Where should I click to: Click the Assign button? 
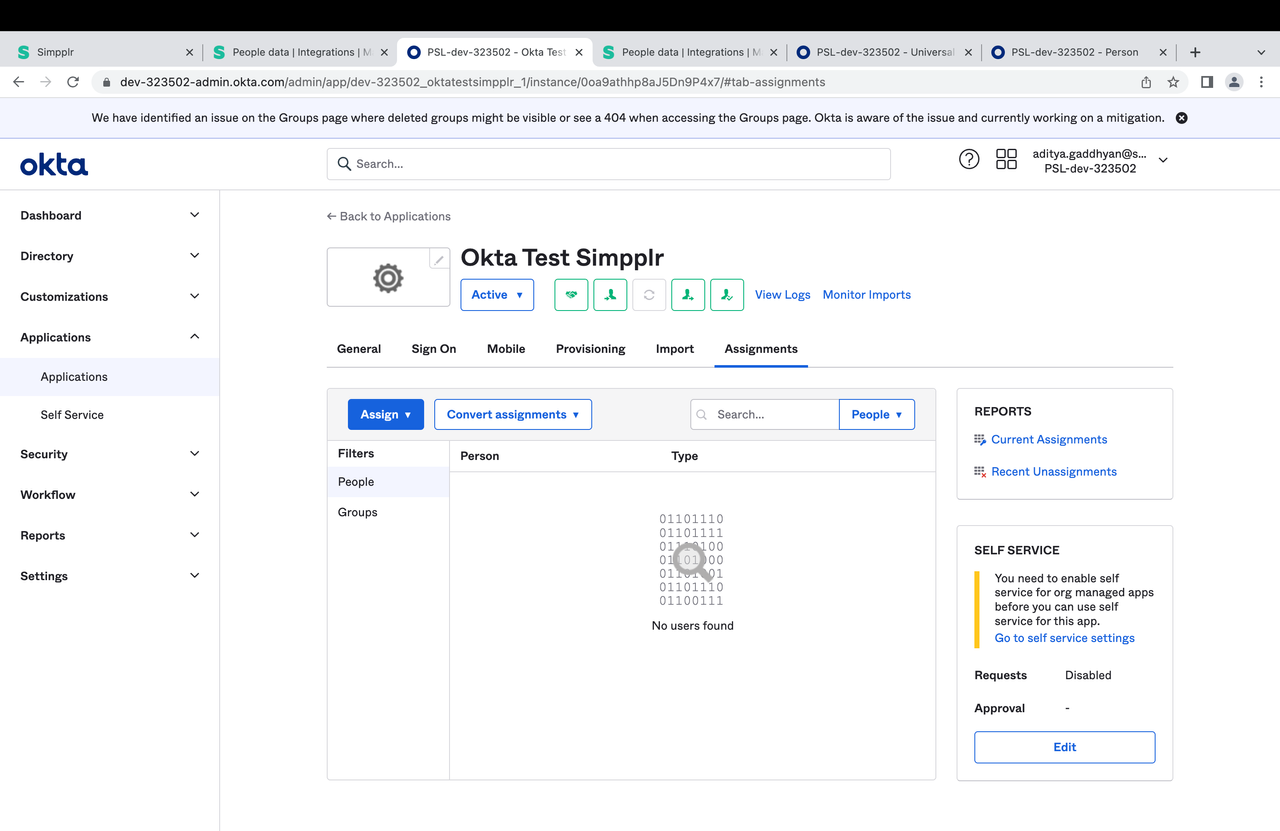[385, 415]
